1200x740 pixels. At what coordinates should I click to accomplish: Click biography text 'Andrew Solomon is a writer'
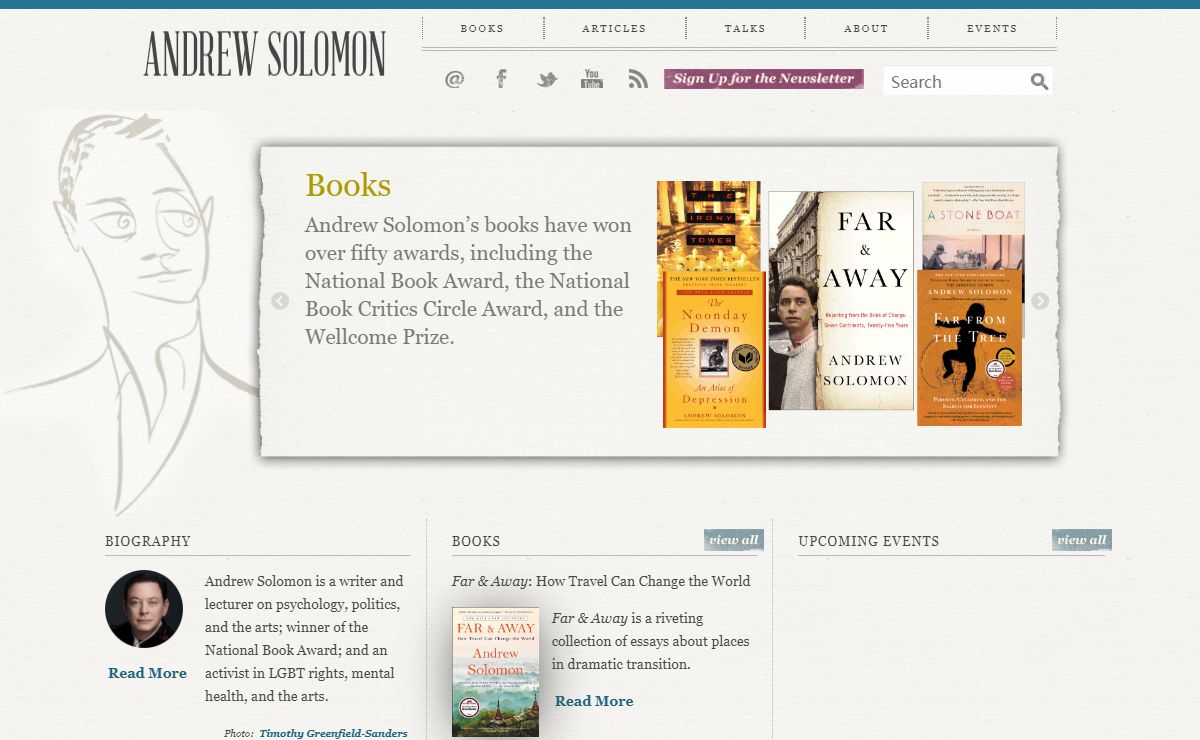tap(304, 638)
